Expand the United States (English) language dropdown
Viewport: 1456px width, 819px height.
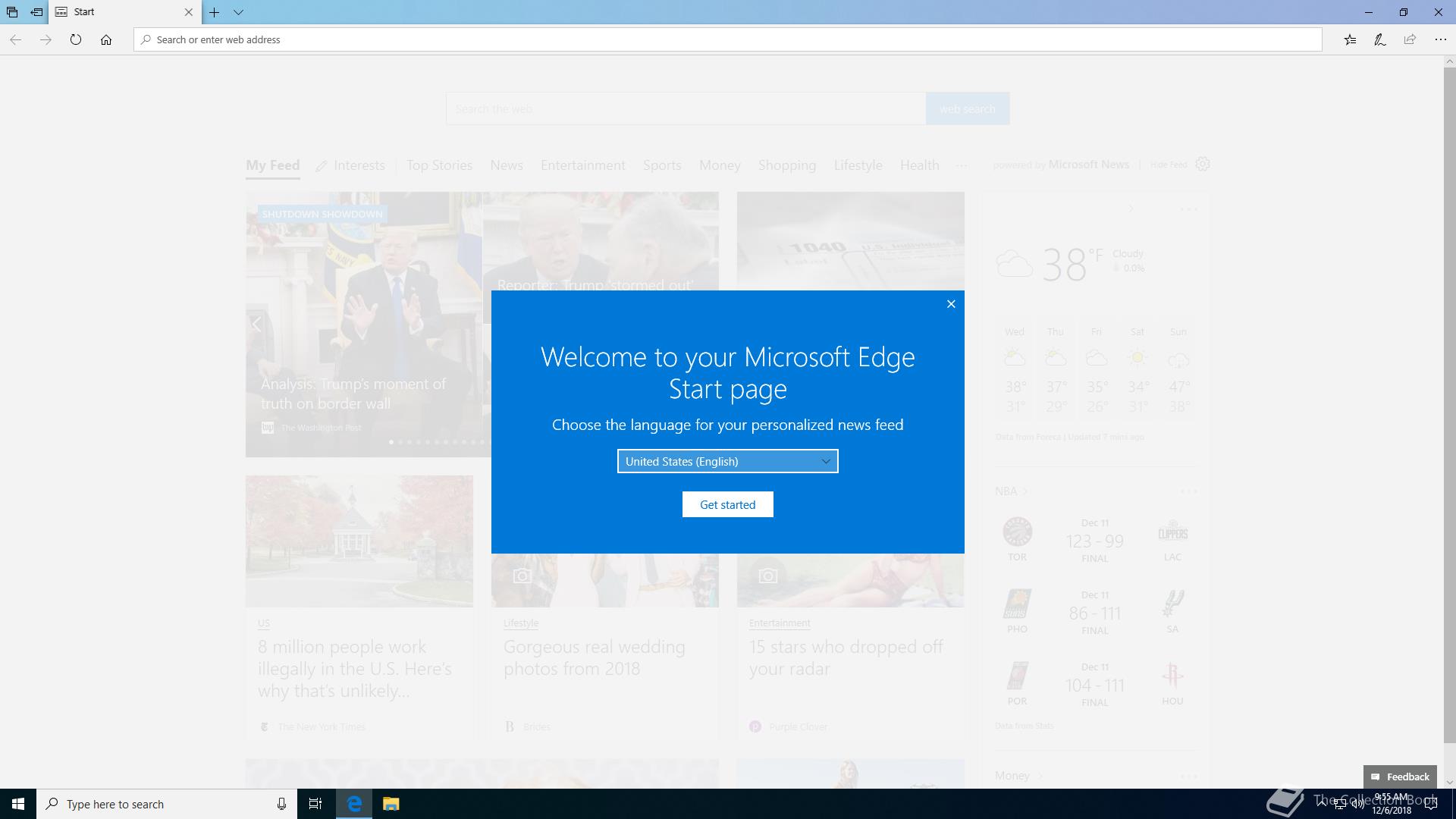[727, 461]
